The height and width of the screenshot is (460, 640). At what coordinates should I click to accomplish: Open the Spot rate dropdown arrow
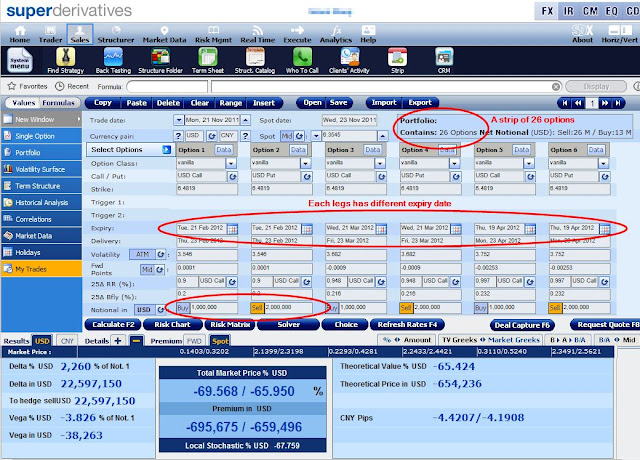(316, 136)
